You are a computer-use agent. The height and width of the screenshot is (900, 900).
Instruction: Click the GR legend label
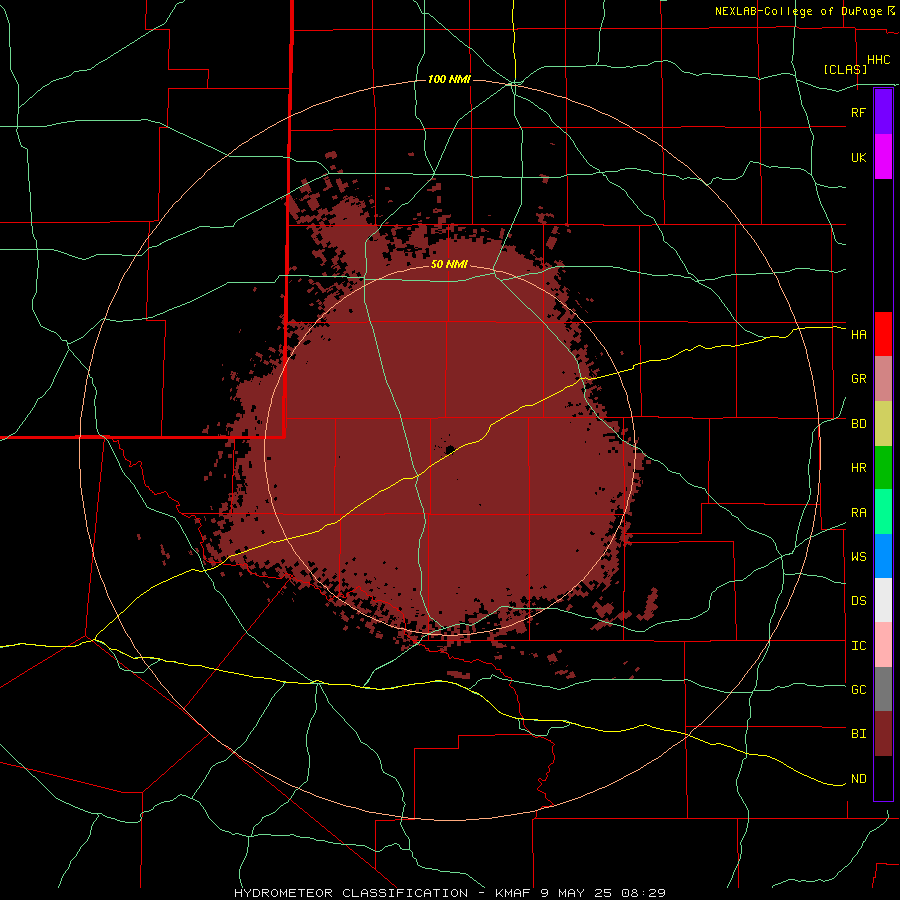858,379
